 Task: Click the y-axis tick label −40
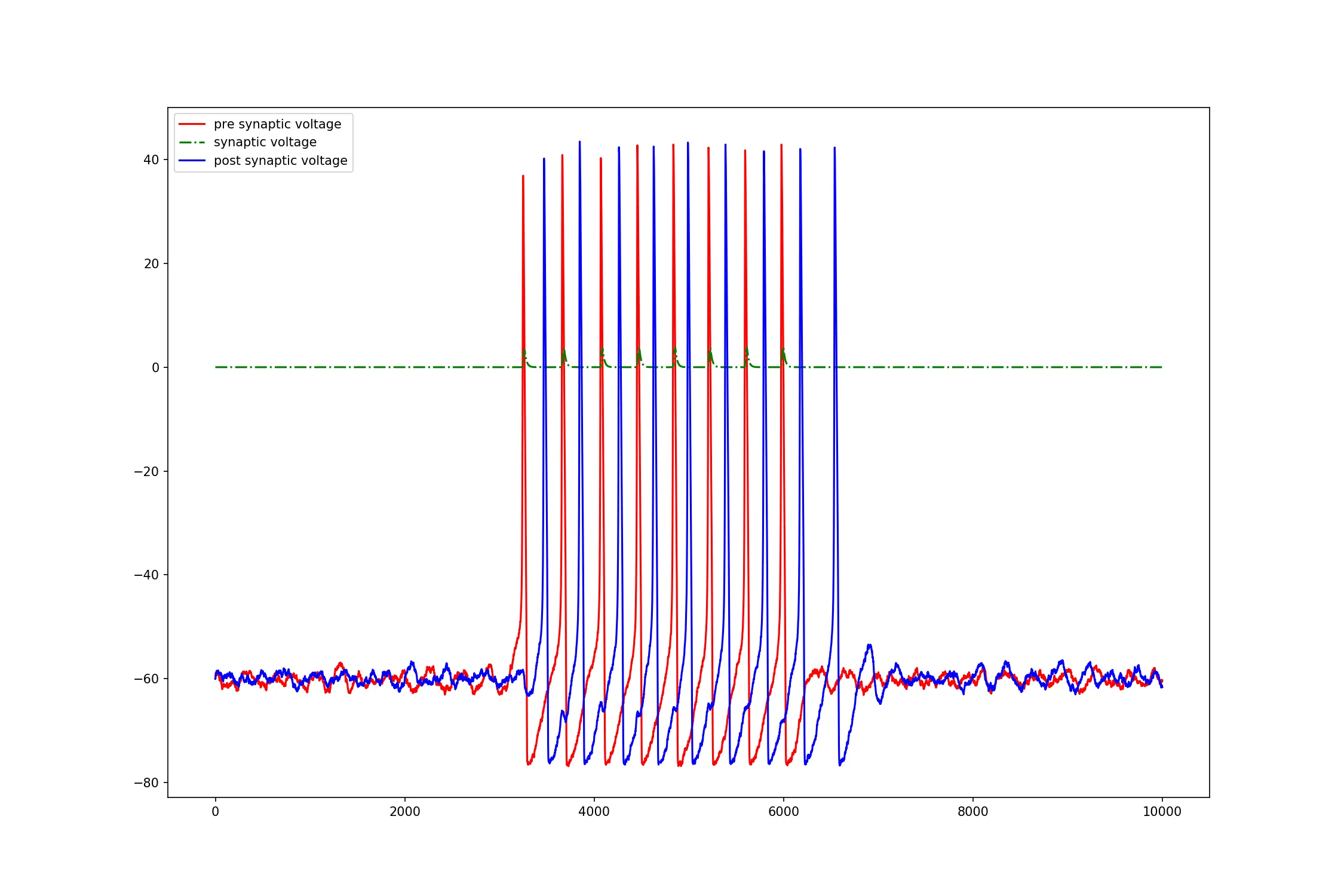tap(147, 575)
